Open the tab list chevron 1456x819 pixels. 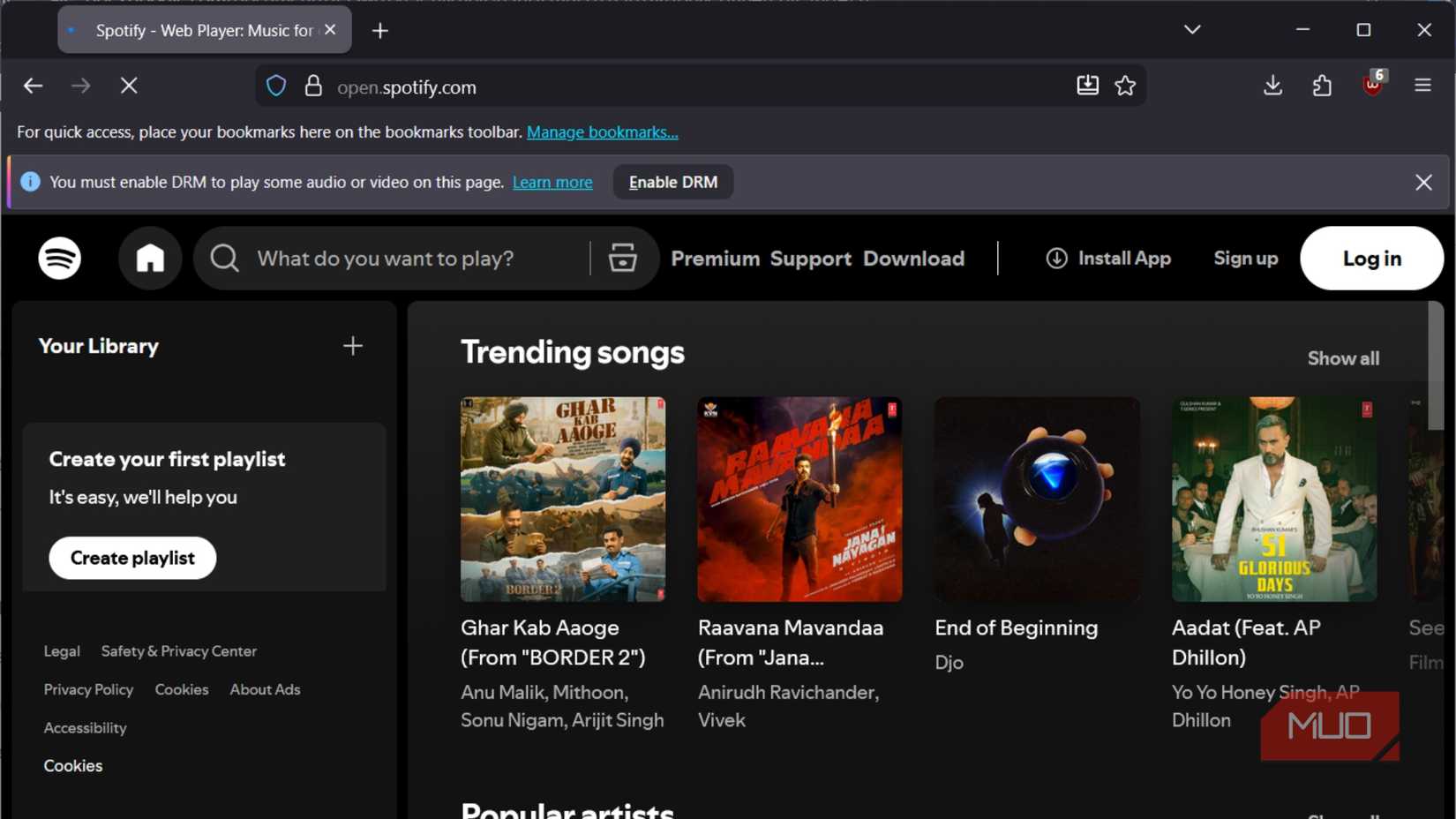1191,29
